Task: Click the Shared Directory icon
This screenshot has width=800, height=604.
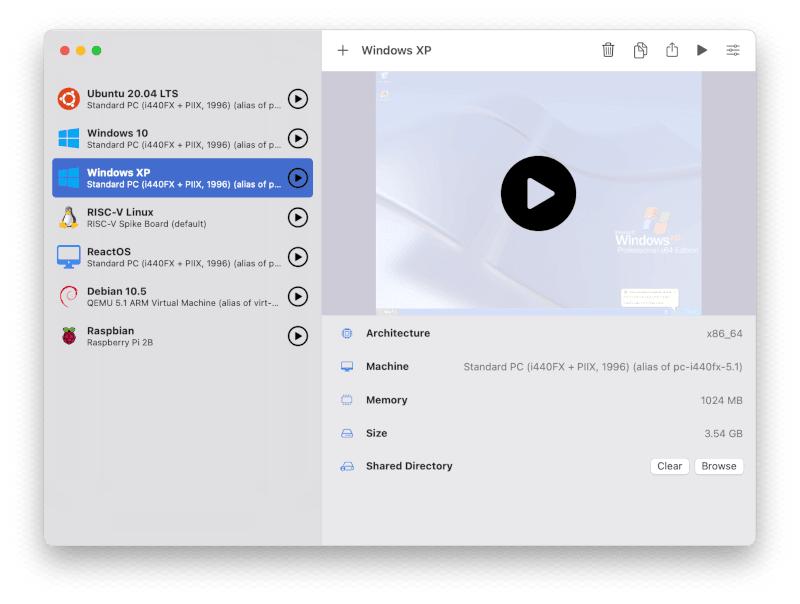Action: [347, 466]
